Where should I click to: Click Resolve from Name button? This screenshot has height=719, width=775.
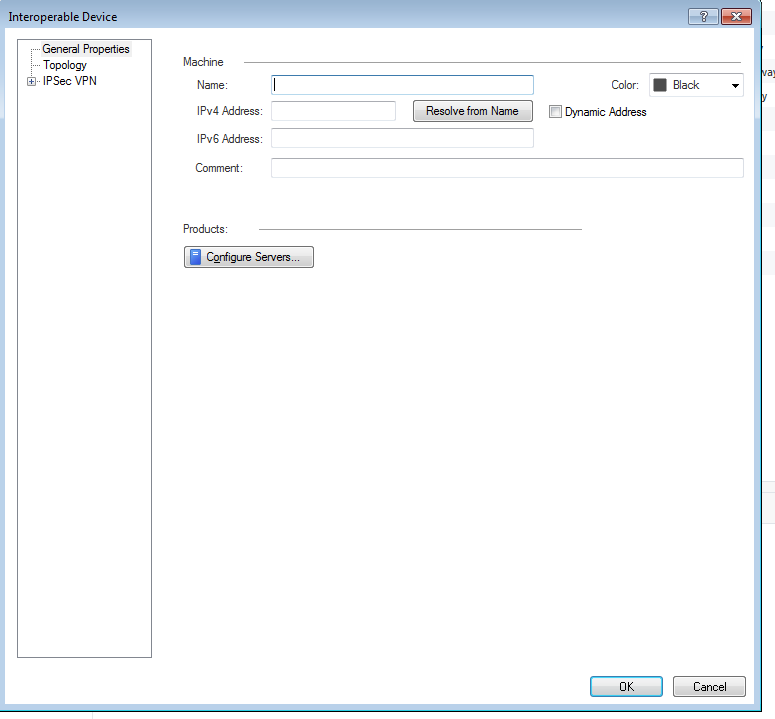[x=473, y=111]
